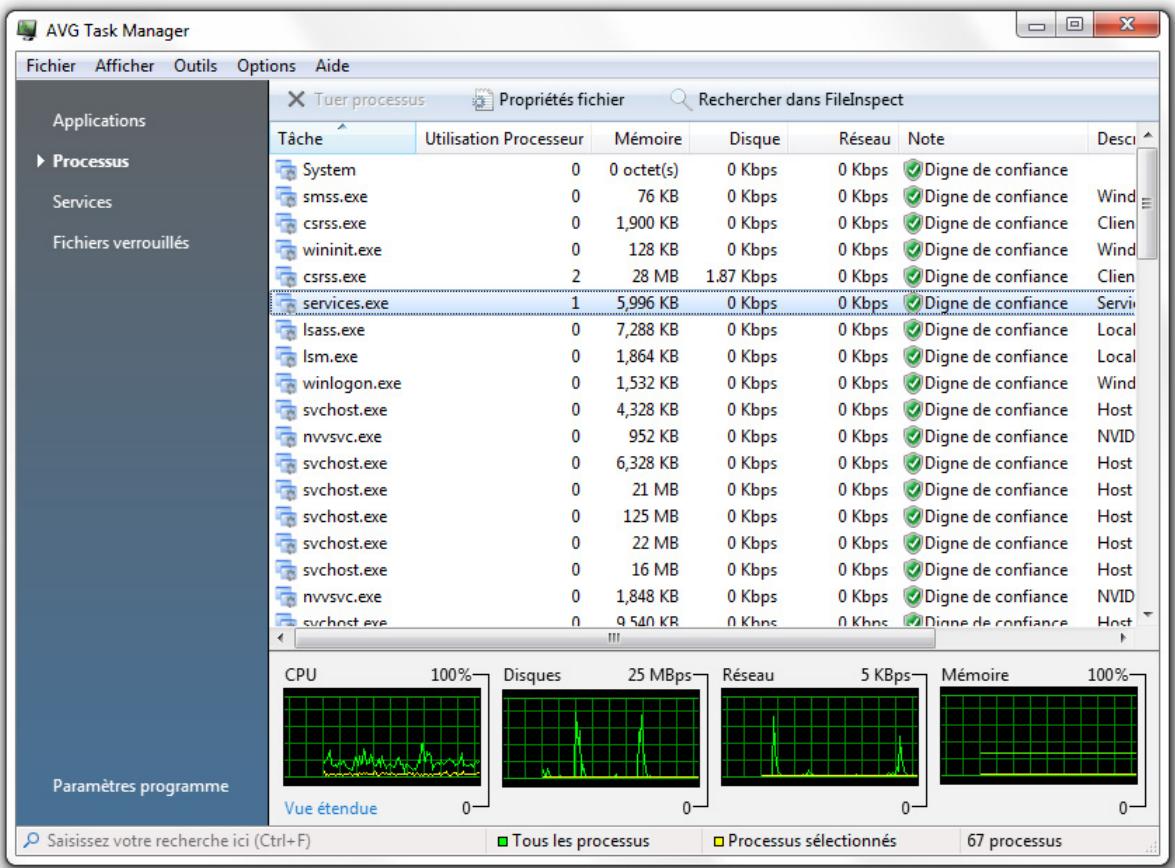Click Propriétés fichier button
The height and width of the screenshot is (868, 1175).
[x=548, y=100]
